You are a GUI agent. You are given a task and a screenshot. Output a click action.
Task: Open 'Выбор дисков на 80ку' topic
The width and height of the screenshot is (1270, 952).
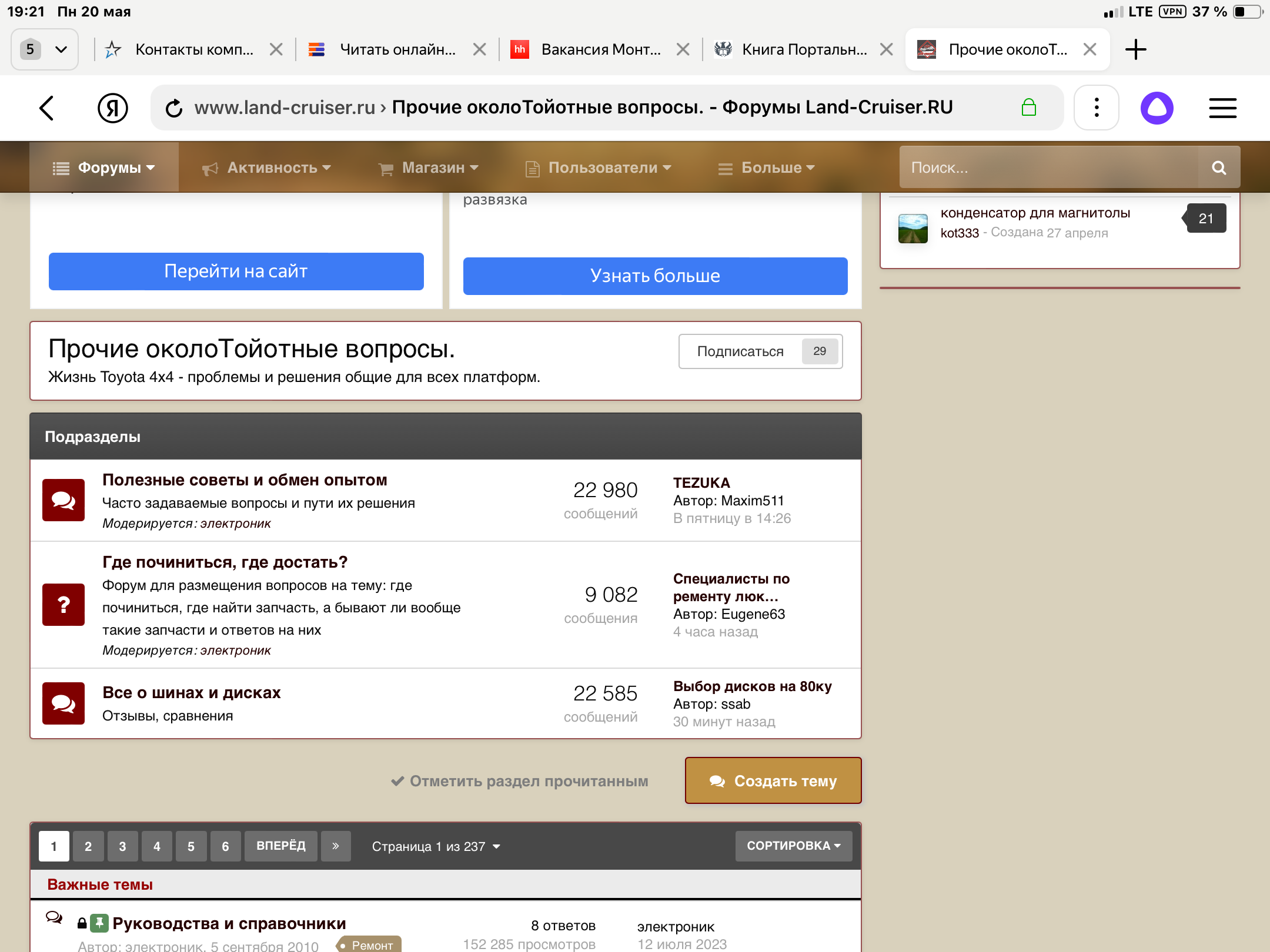pos(753,686)
